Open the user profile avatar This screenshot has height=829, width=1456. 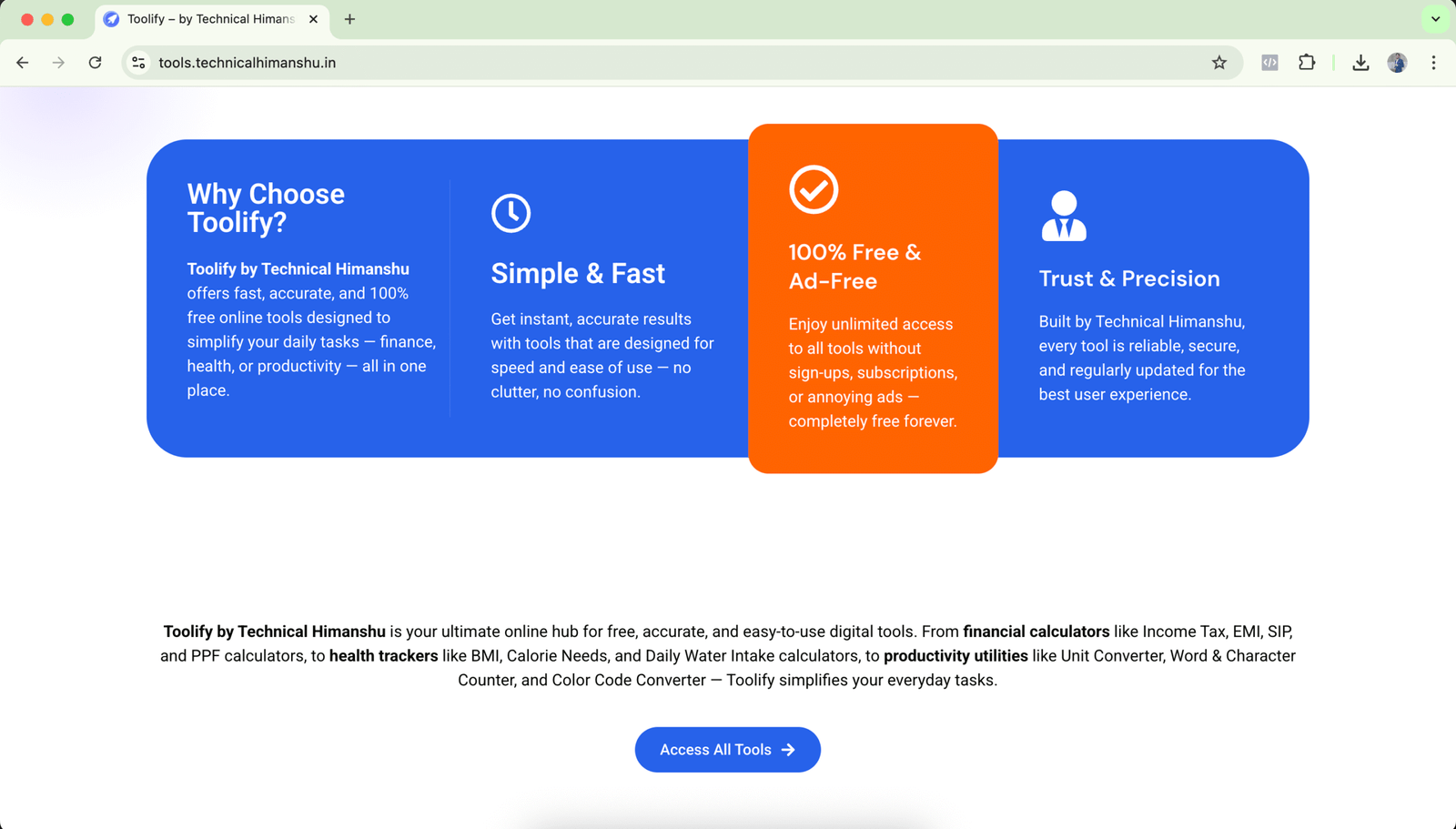(x=1397, y=63)
